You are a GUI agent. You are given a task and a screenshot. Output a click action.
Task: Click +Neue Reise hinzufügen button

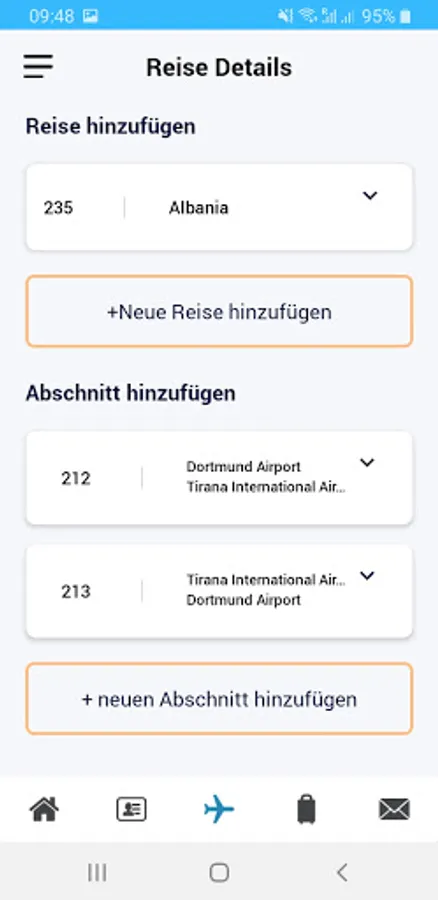point(219,311)
